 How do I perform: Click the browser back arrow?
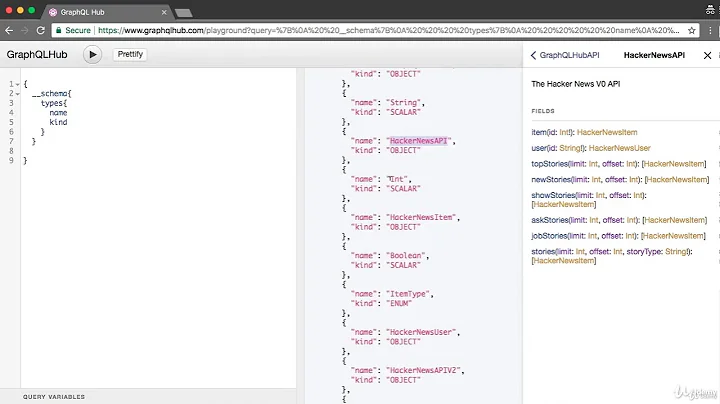click(9, 30)
